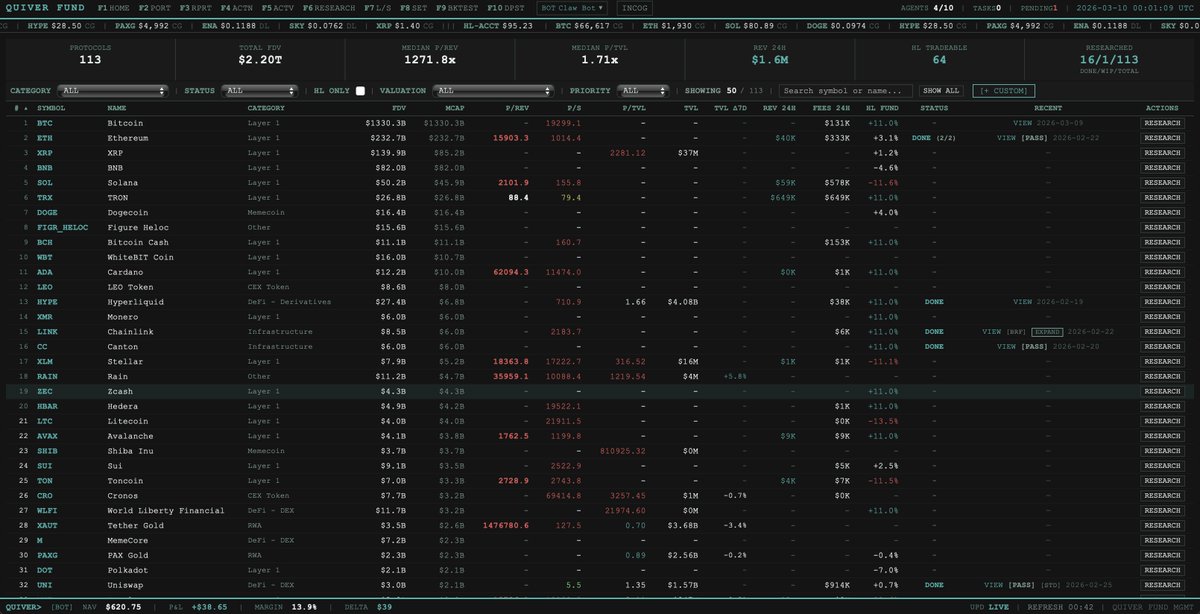1200x614 pixels.
Task: Open the STATUS filter dropdown
Action: click(x=258, y=90)
